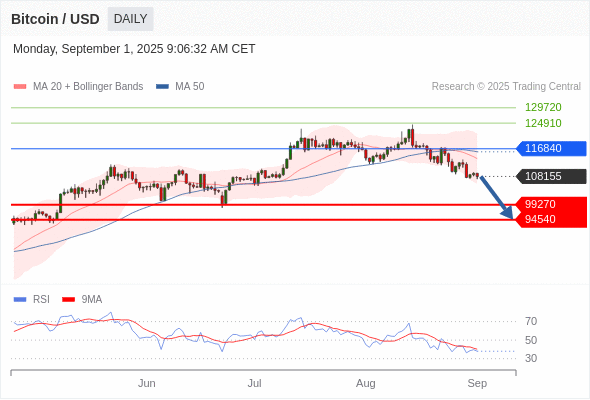590x400 pixels.
Task: Click the 124910 resistance level label
Action: click(543, 123)
